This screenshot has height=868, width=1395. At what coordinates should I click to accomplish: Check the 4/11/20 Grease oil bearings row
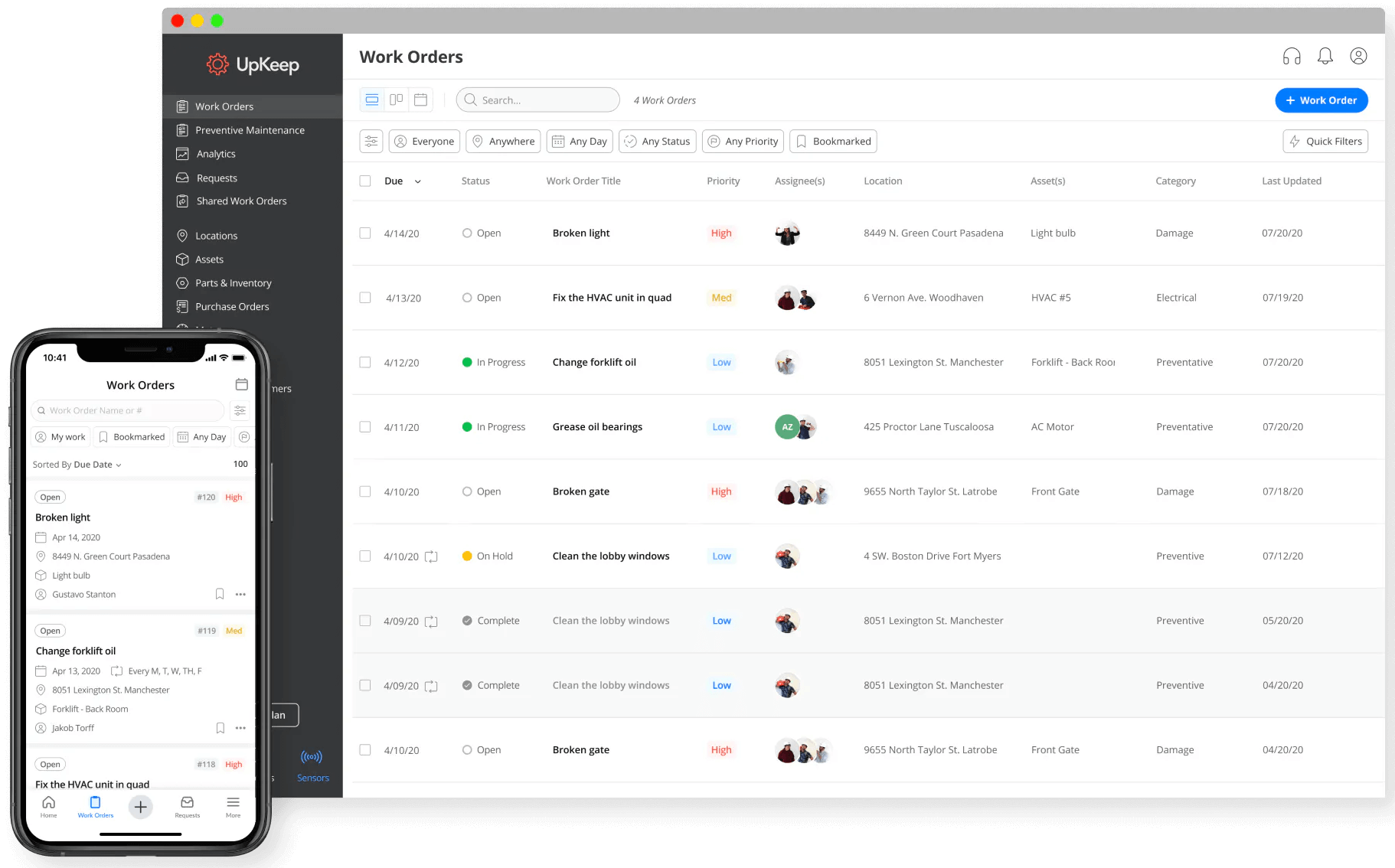point(365,426)
